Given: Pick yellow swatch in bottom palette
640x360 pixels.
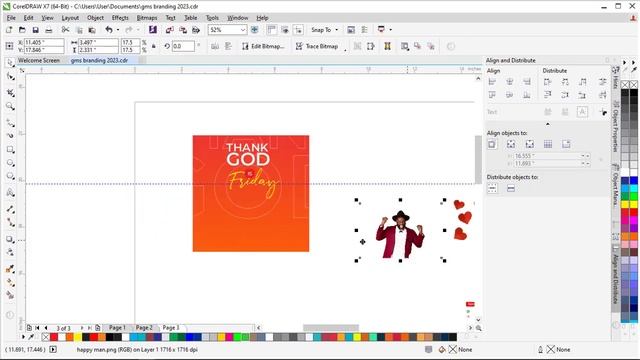Looking at the screenshot, I should 78,337.
